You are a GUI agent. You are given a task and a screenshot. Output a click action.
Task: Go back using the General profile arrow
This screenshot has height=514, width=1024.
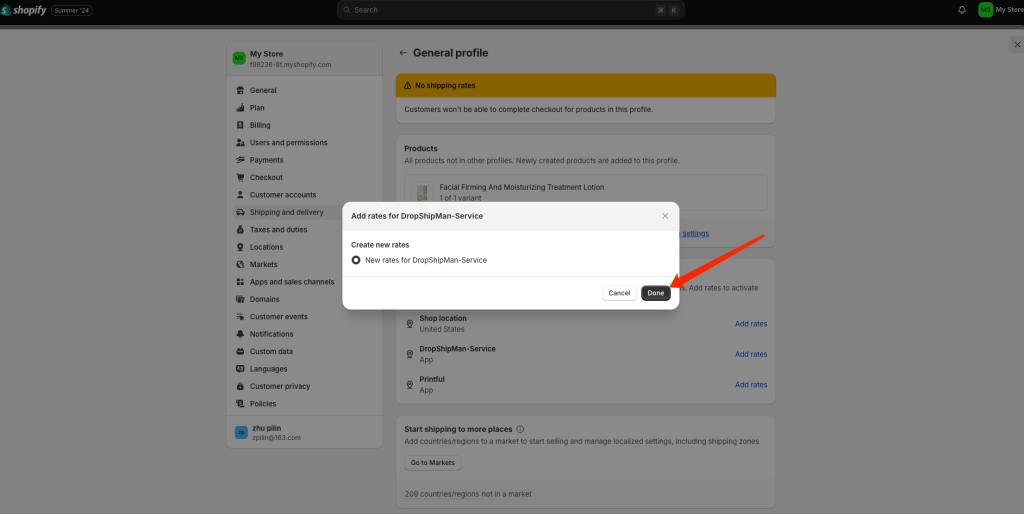click(x=403, y=53)
